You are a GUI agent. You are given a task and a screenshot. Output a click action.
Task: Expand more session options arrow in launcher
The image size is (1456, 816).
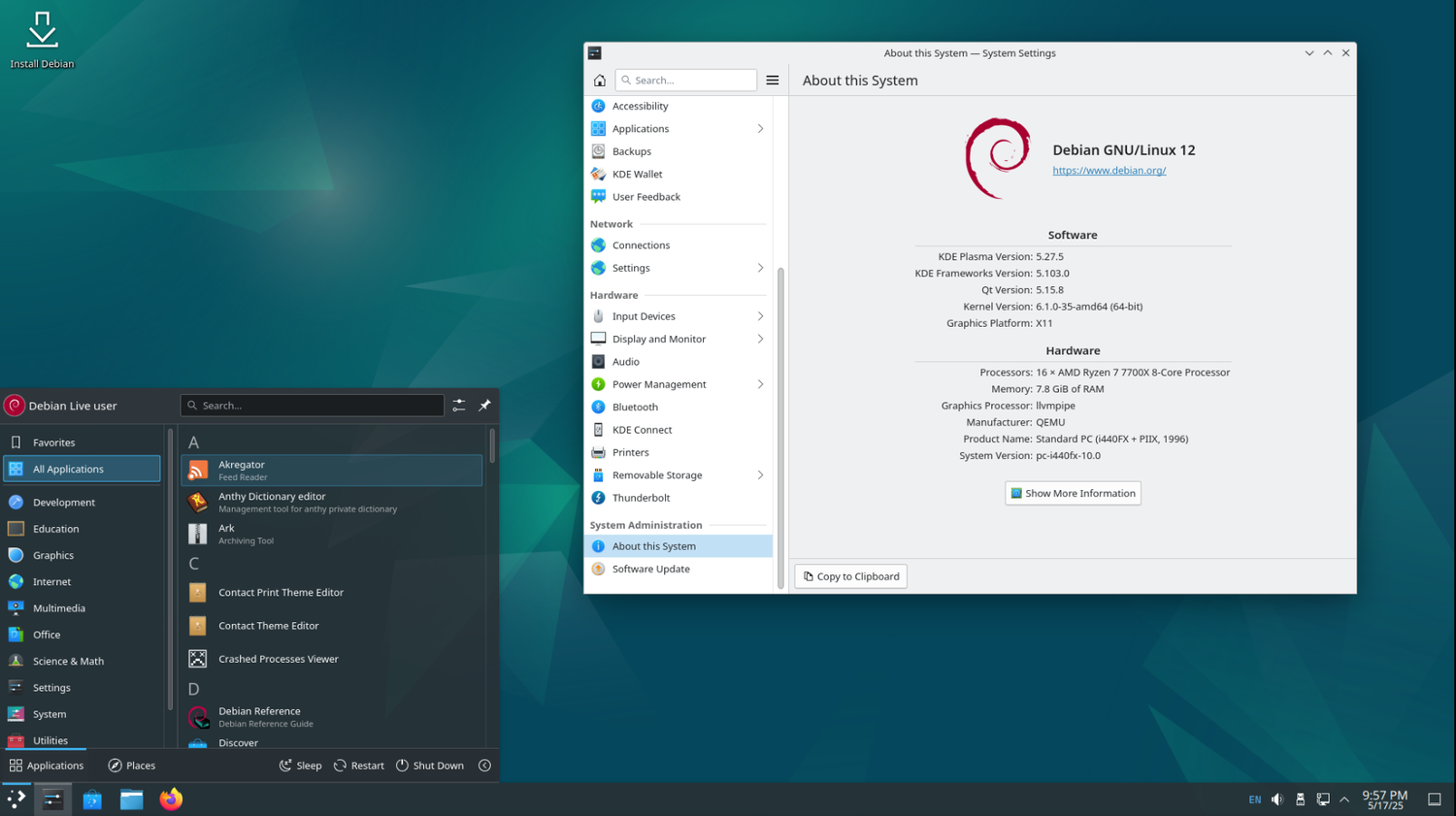pos(484,766)
